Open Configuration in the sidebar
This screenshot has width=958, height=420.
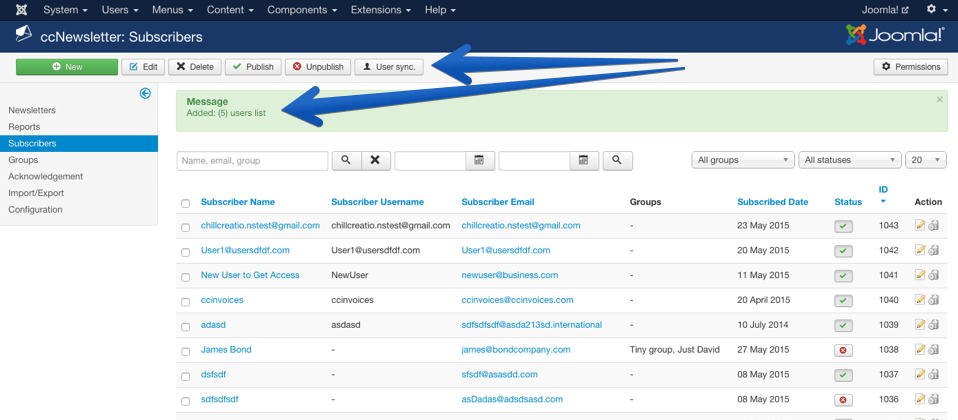click(35, 209)
